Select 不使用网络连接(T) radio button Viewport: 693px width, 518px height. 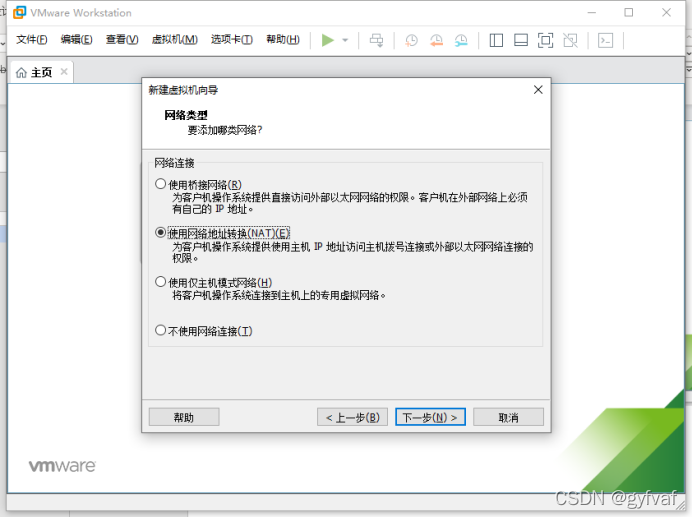click(160, 330)
